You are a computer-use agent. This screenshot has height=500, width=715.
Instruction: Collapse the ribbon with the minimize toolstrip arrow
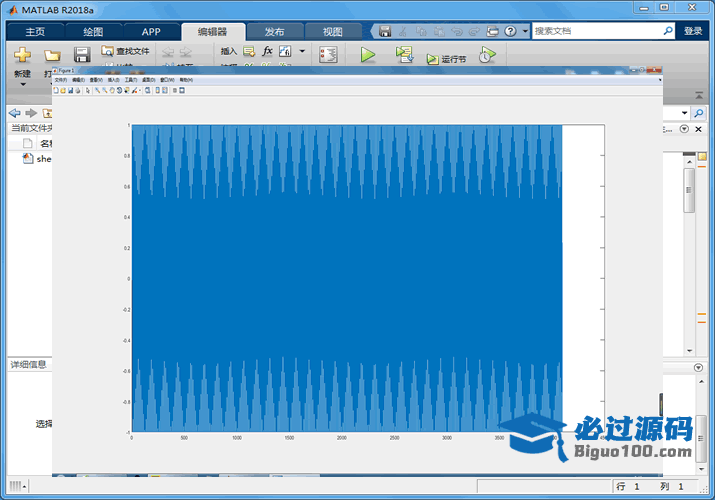pos(699,95)
